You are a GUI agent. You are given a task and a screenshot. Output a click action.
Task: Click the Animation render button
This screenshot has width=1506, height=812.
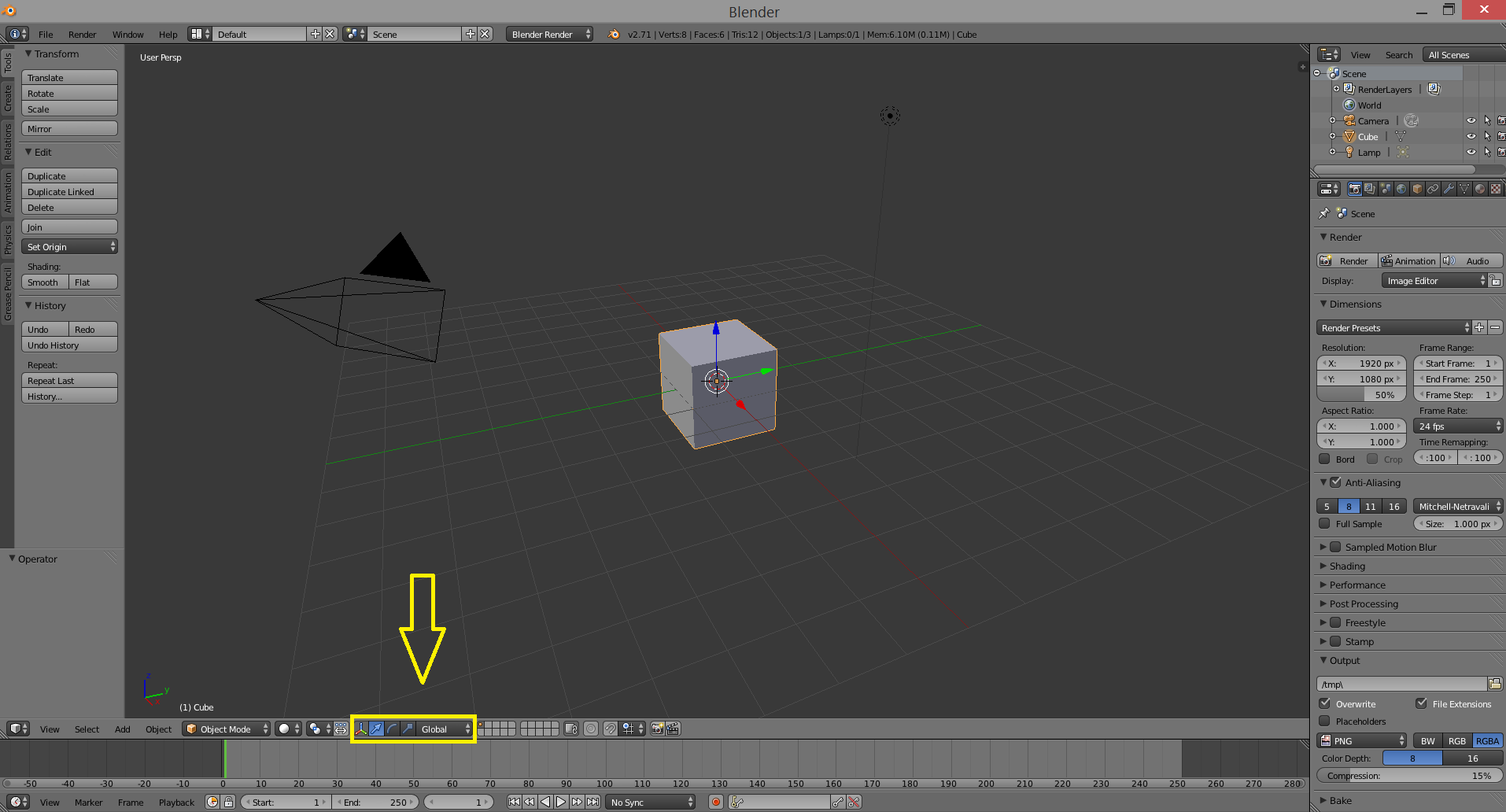tap(1408, 261)
